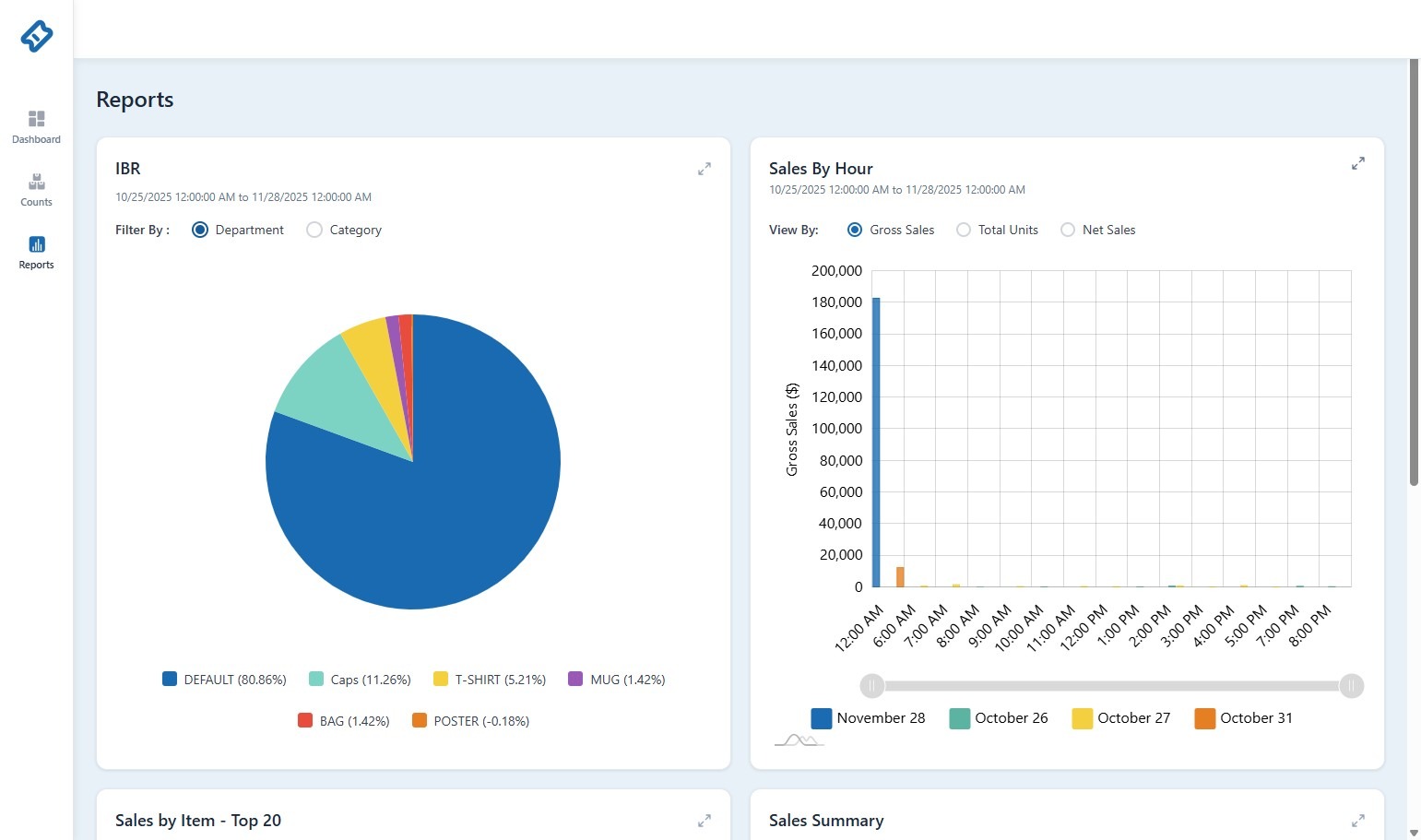Open the Reports sidebar item
This screenshot has width=1421, height=840.
coord(36,253)
